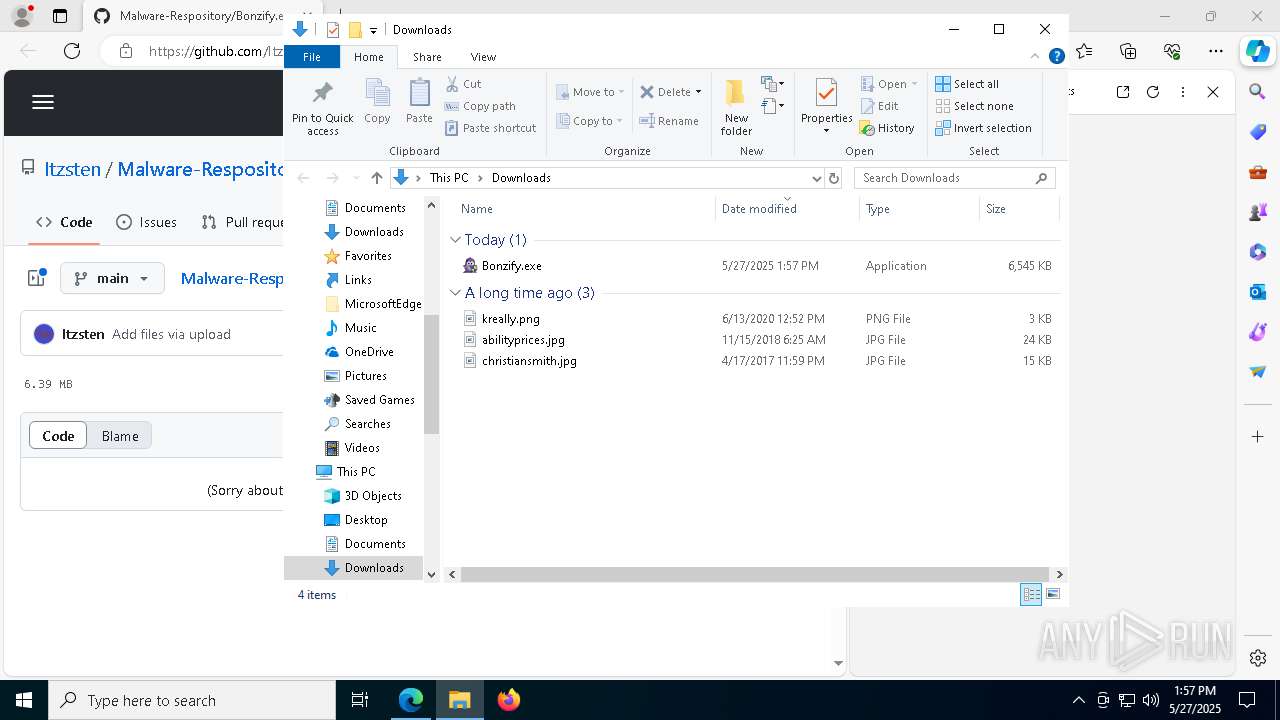Click the Search Downloads field
Screen dimensions: 1280x720
tap(954, 178)
